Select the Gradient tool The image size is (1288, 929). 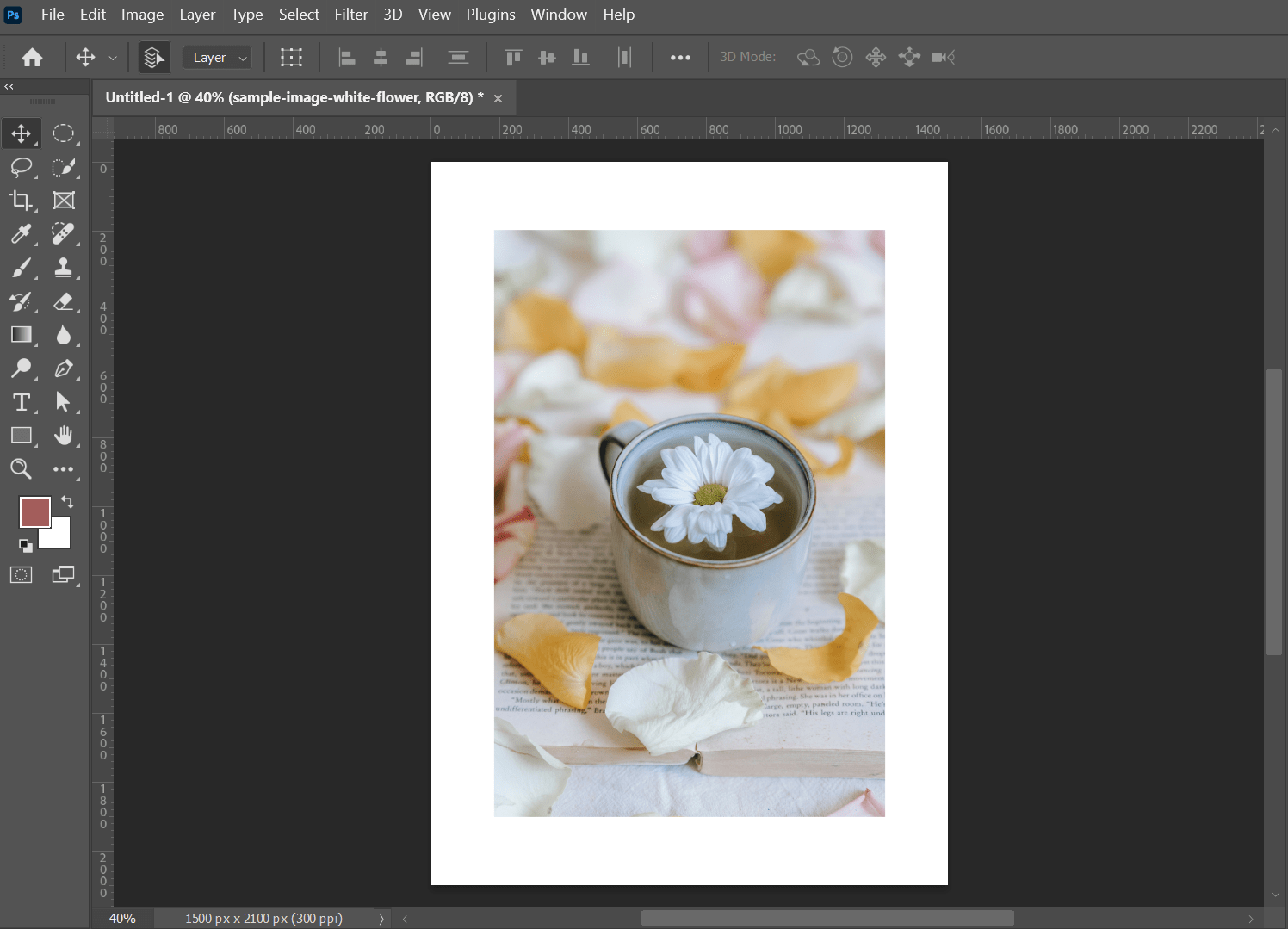click(x=22, y=335)
